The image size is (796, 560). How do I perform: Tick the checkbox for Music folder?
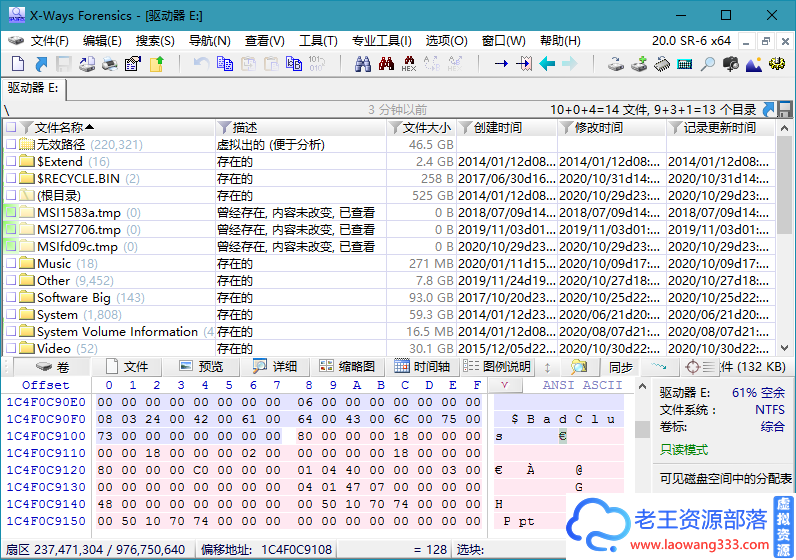point(11,263)
